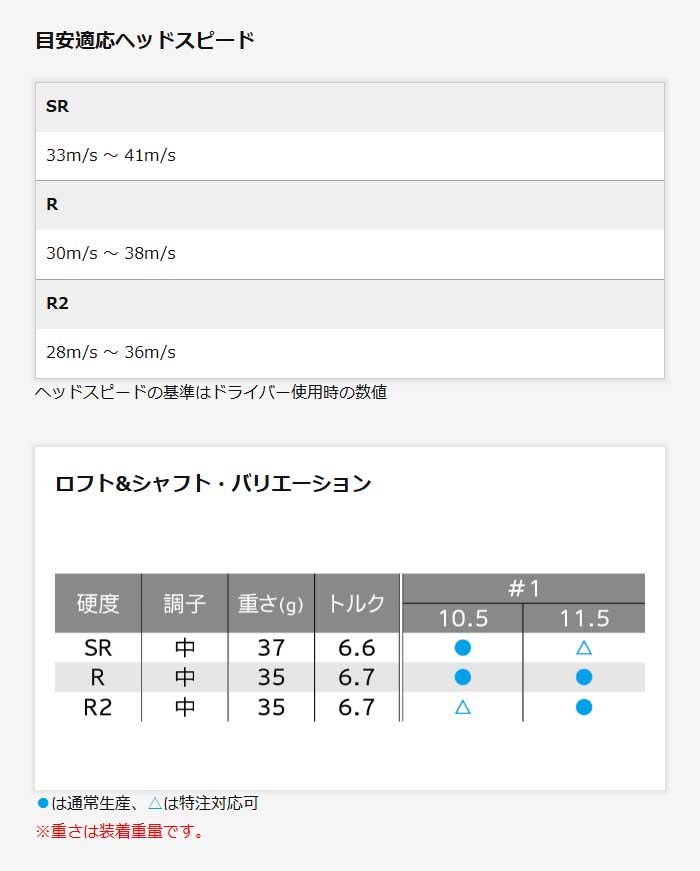Viewport: 700px width, 871px height.
Task: Click the blue circle for R2 11.5 loft
Action: pos(584,707)
